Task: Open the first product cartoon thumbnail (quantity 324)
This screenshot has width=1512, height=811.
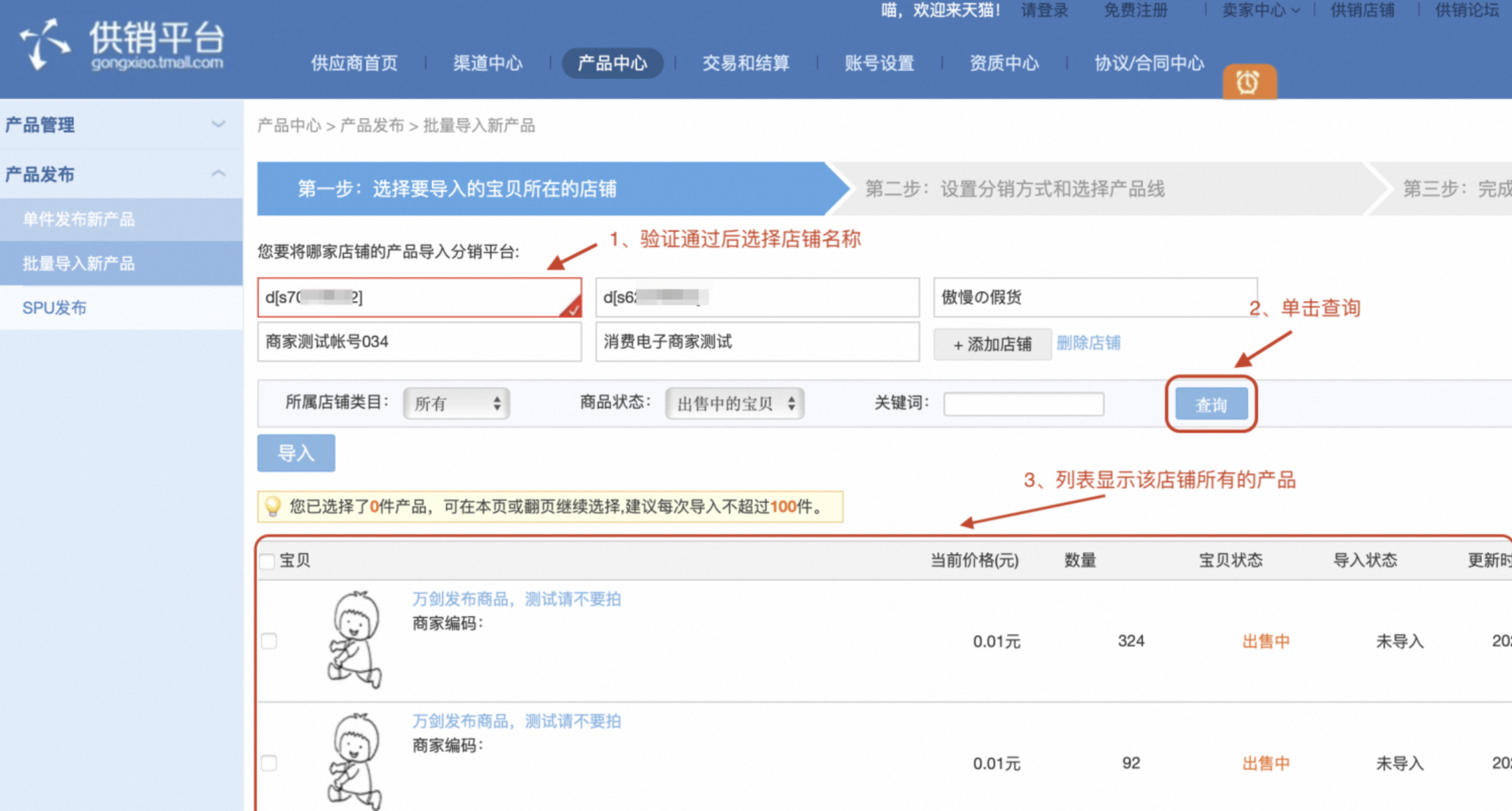Action: click(355, 639)
